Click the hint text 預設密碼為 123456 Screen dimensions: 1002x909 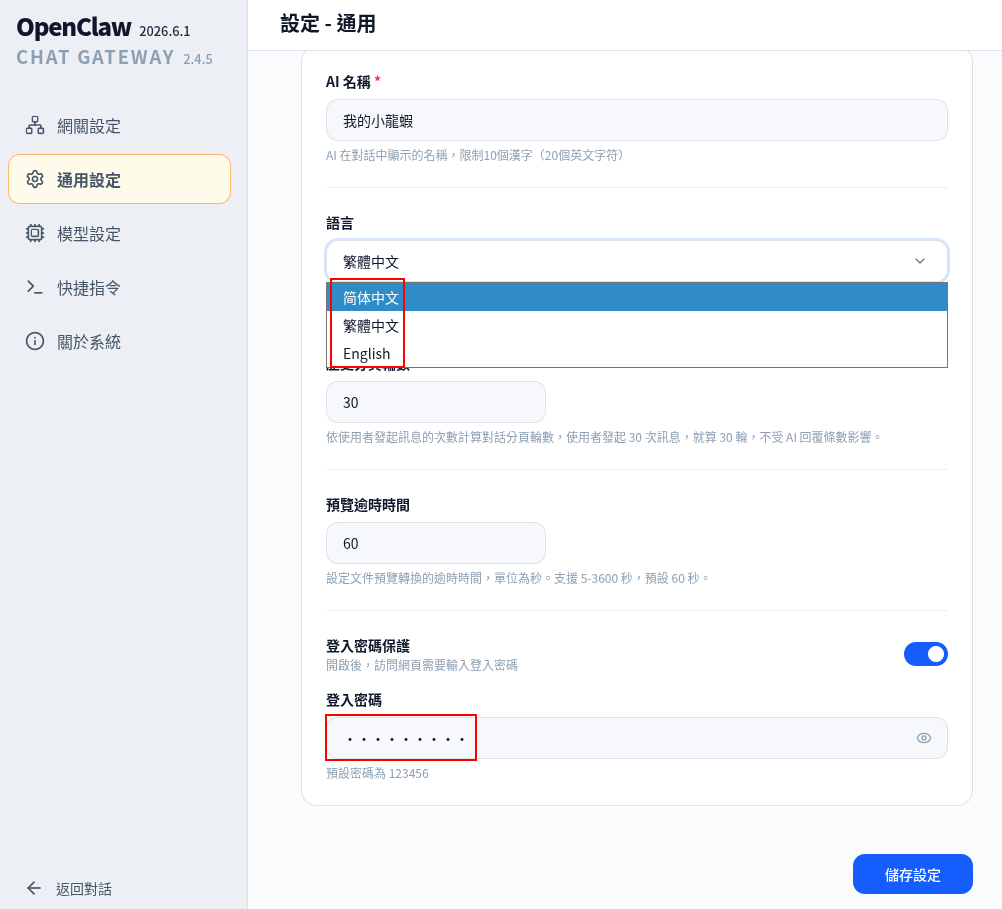pyautogui.click(x=377, y=773)
